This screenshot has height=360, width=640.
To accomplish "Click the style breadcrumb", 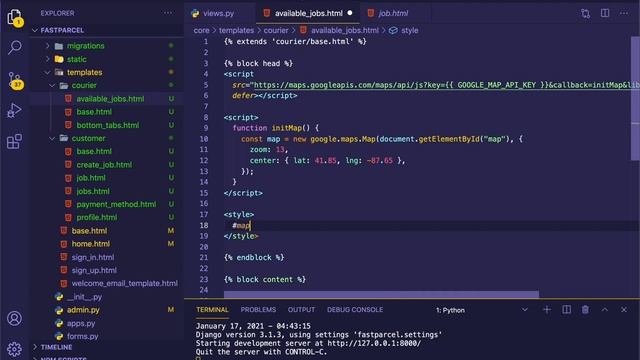I will (409, 31).
